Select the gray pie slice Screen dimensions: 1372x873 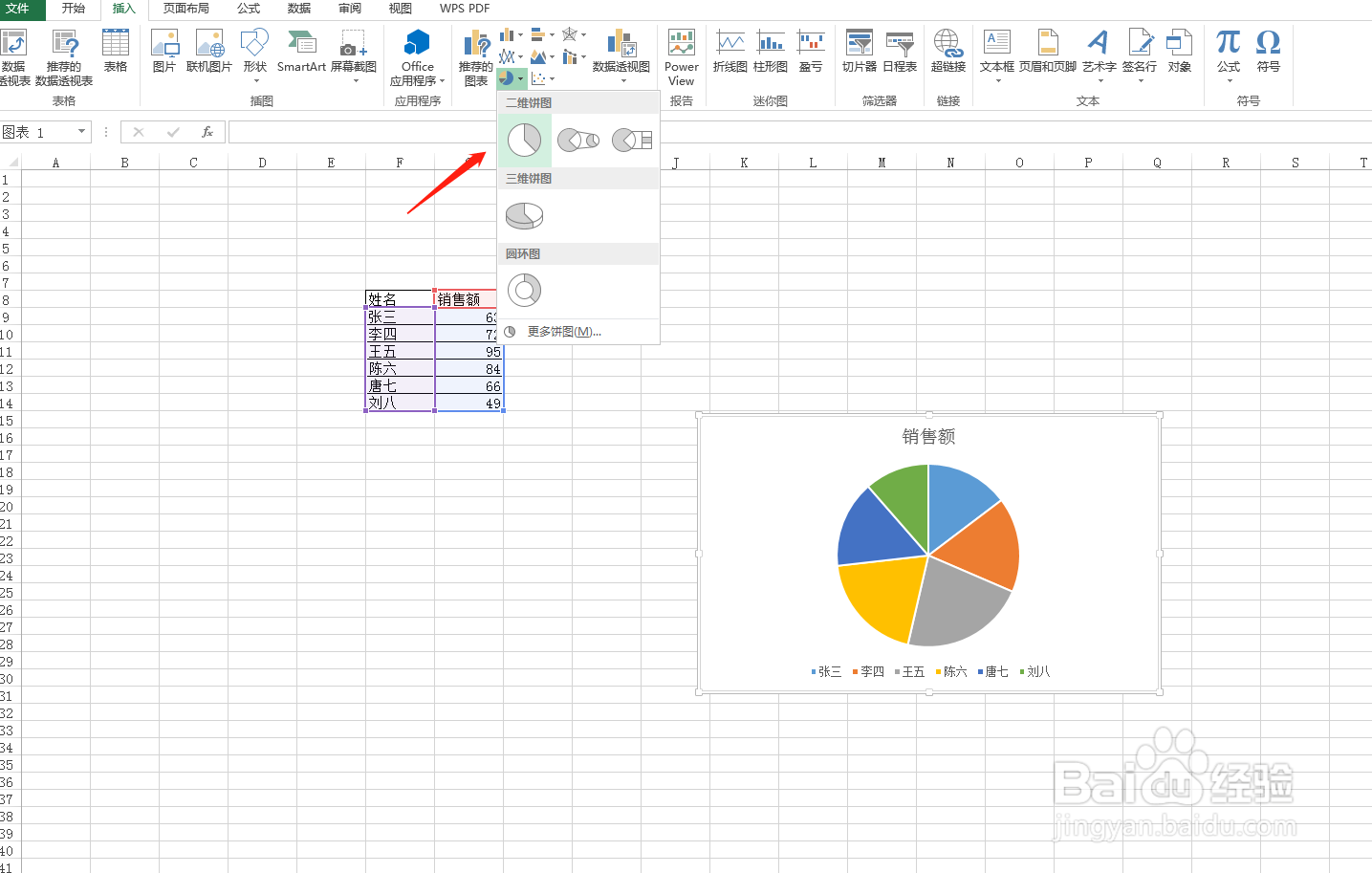pyautogui.click(x=956, y=604)
